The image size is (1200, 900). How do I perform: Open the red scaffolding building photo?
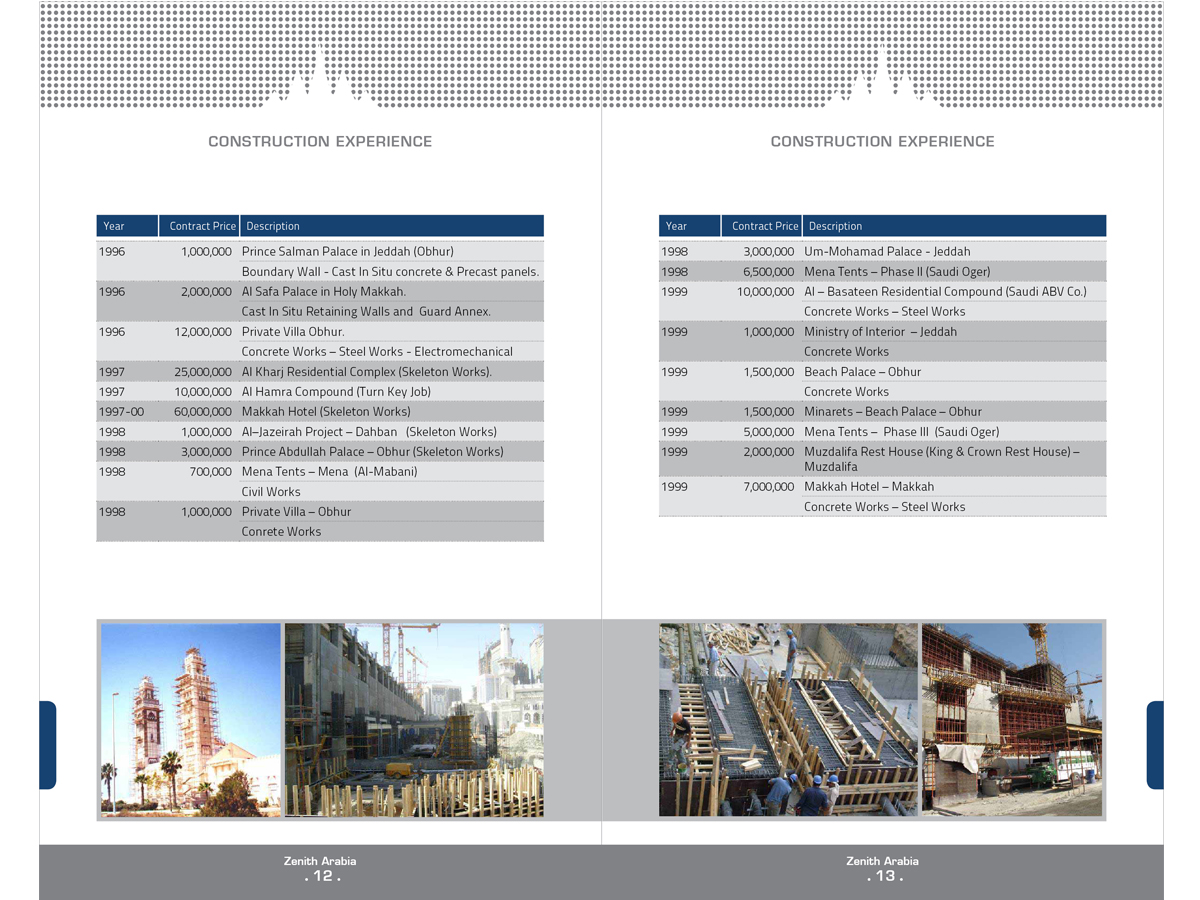coord(1011,720)
